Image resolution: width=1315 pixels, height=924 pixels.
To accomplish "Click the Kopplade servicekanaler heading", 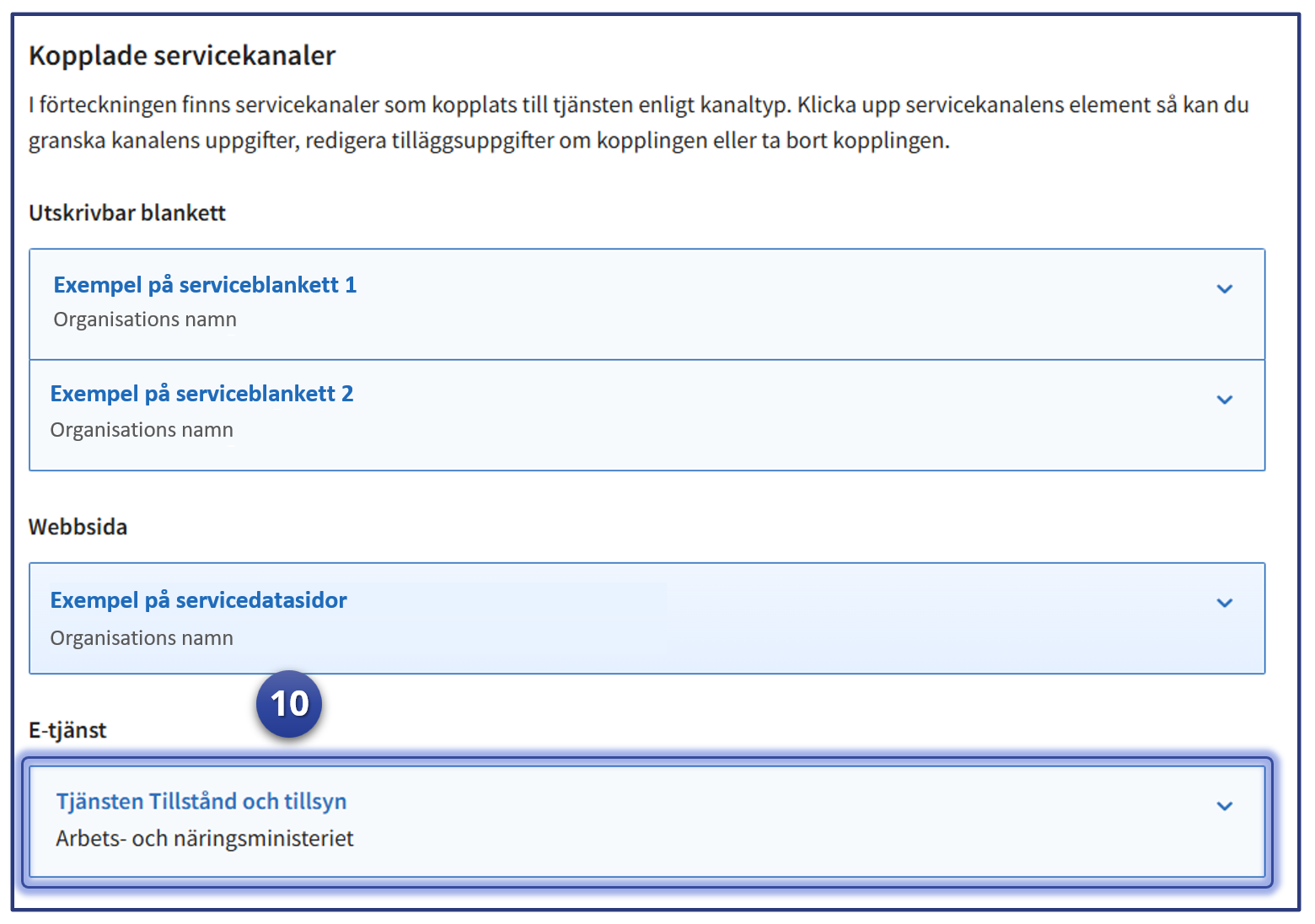I will coord(182,56).
